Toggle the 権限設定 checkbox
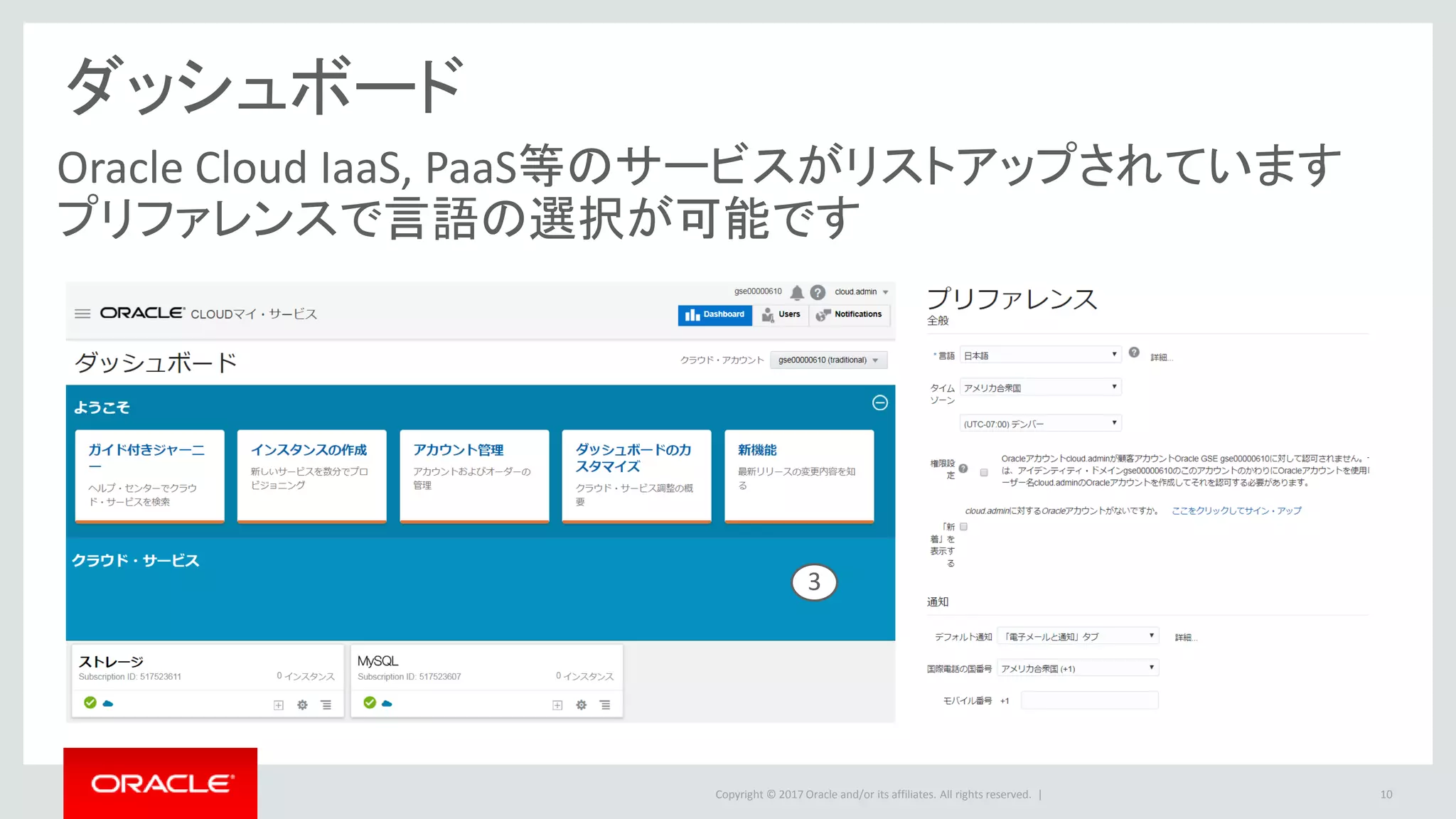 pos(984,472)
